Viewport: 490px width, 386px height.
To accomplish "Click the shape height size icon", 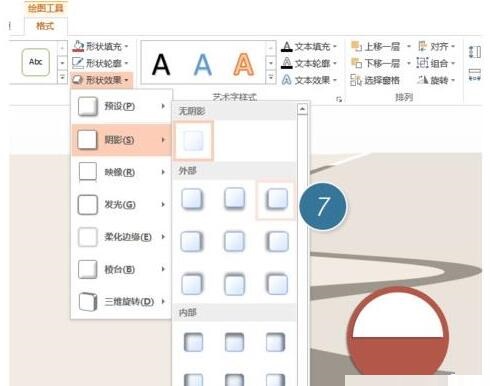I will [x=475, y=52].
